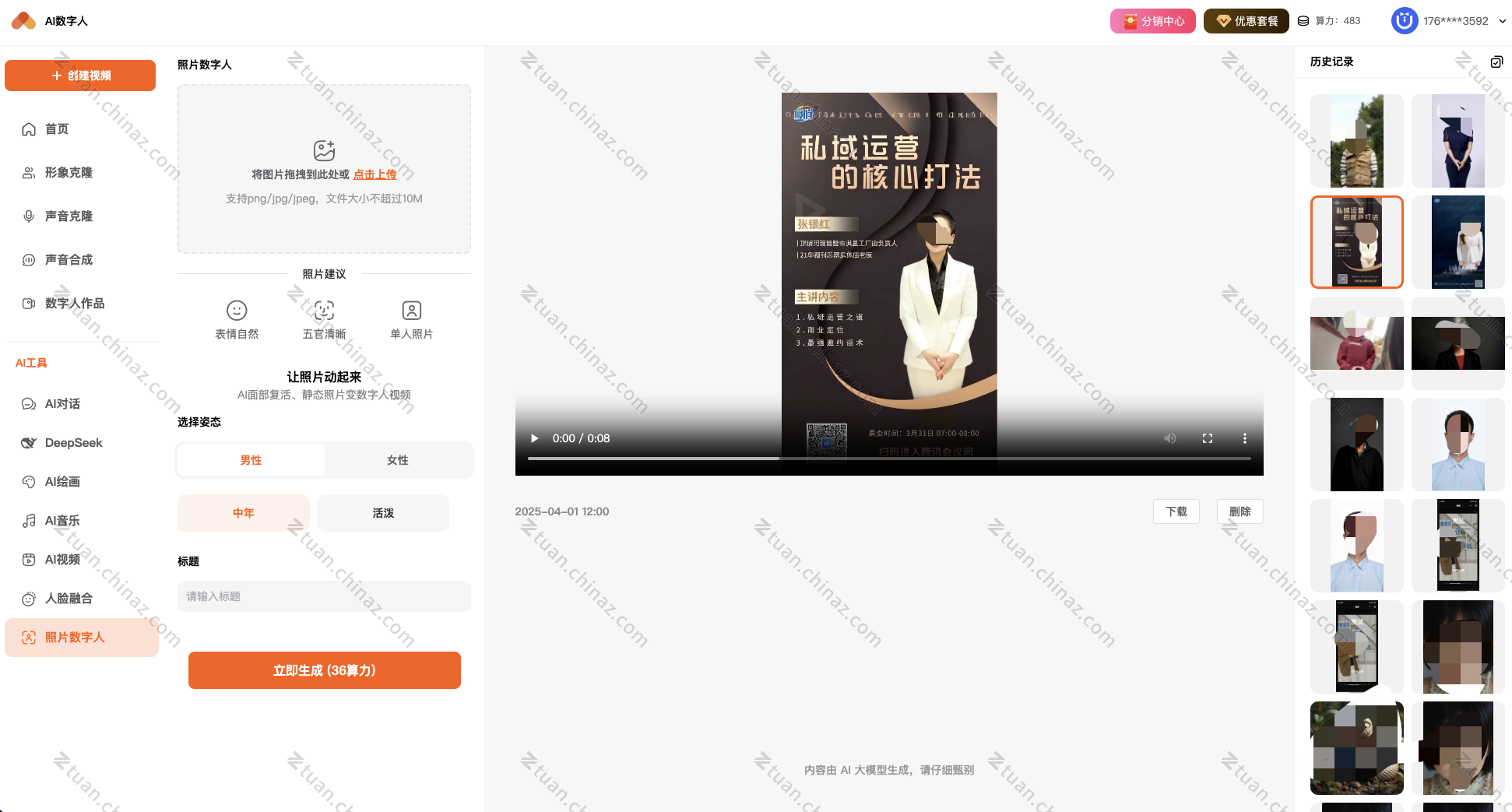Screen dimensions: 1512x812
Task: Open history thumbnail of man in vest outdoors
Action: tap(1357, 141)
